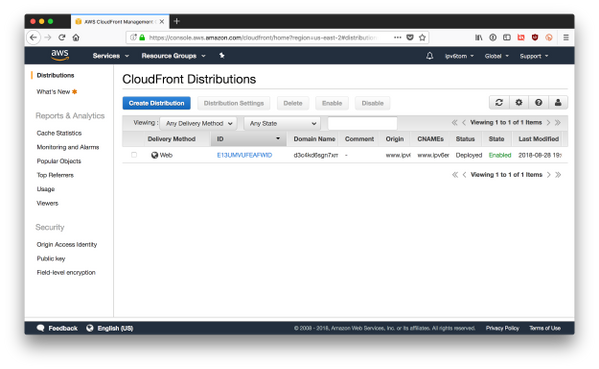Go to the last page using the top double-right arrows
The image size is (599, 369).
pyautogui.click(x=558, y=123)
